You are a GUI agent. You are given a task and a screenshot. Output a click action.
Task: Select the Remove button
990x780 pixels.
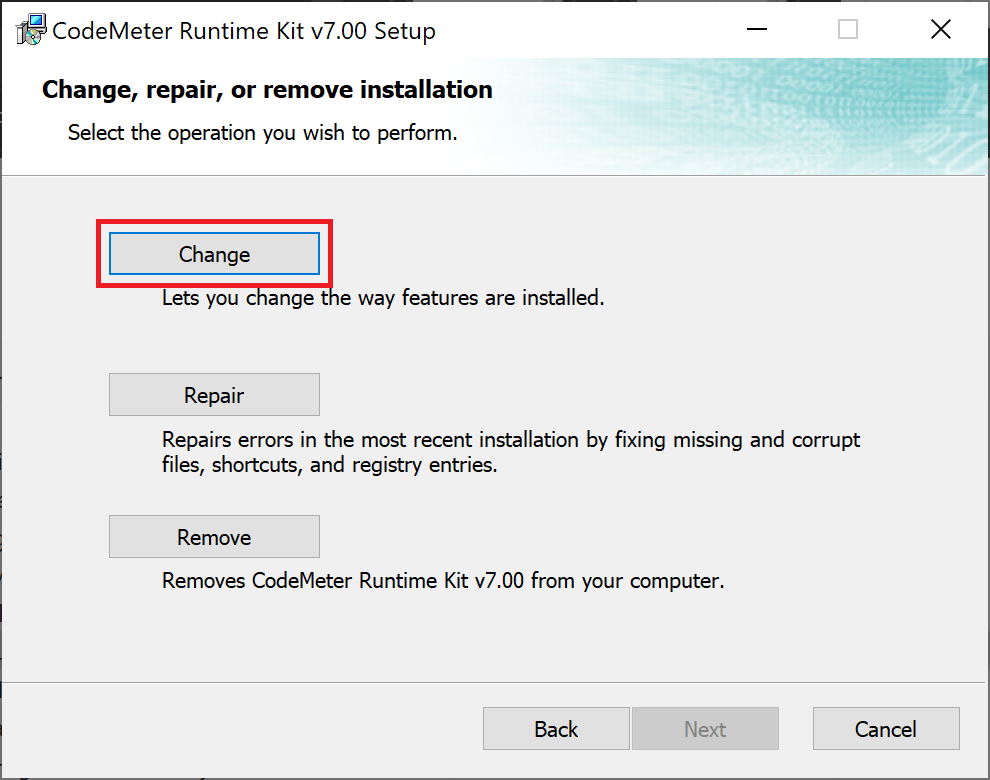214,537
